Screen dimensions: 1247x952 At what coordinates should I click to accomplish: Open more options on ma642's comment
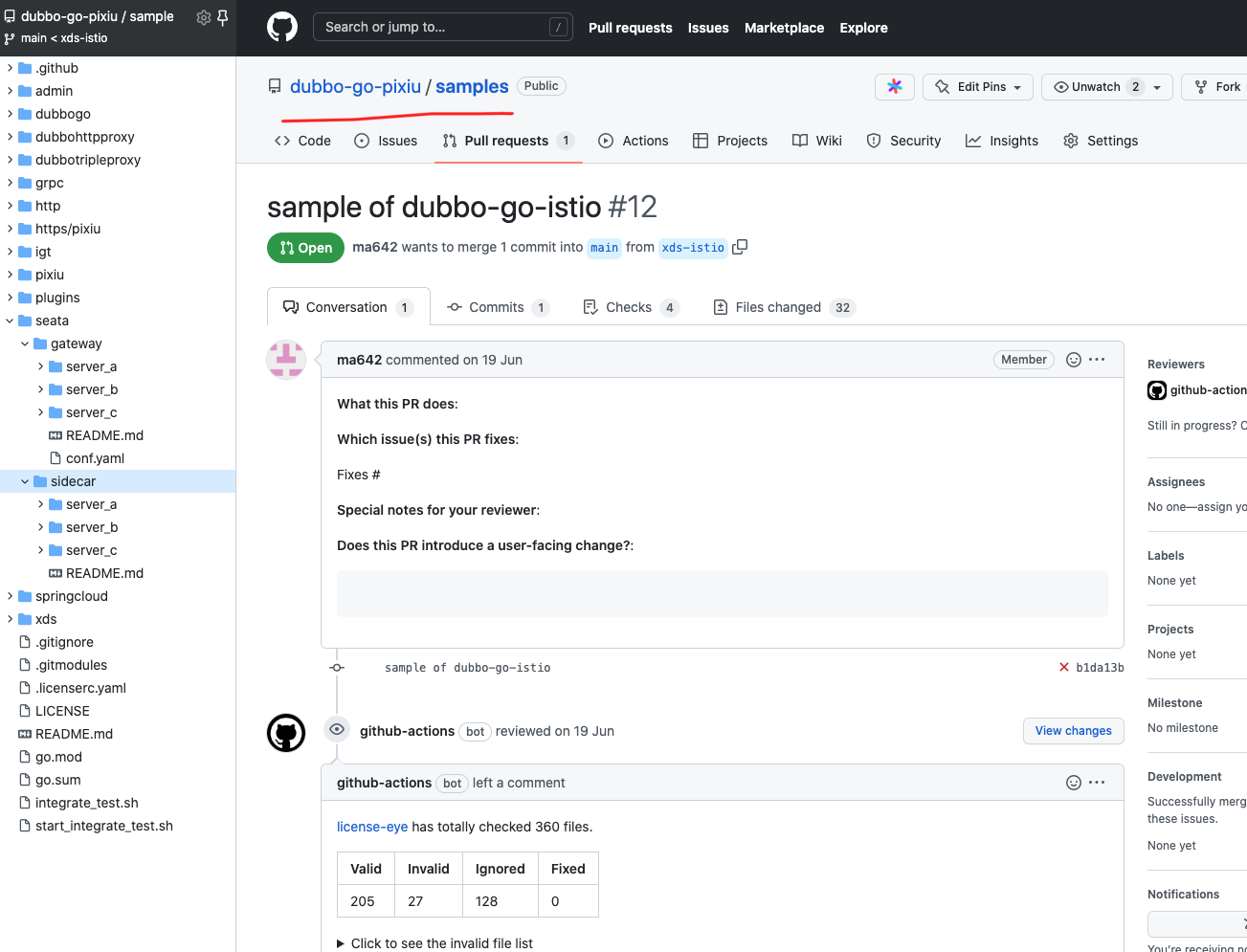(x=1097, y=360)
